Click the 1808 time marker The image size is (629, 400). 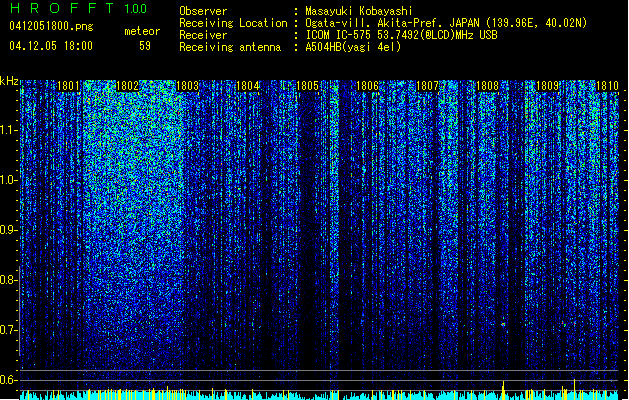[487, 86]
